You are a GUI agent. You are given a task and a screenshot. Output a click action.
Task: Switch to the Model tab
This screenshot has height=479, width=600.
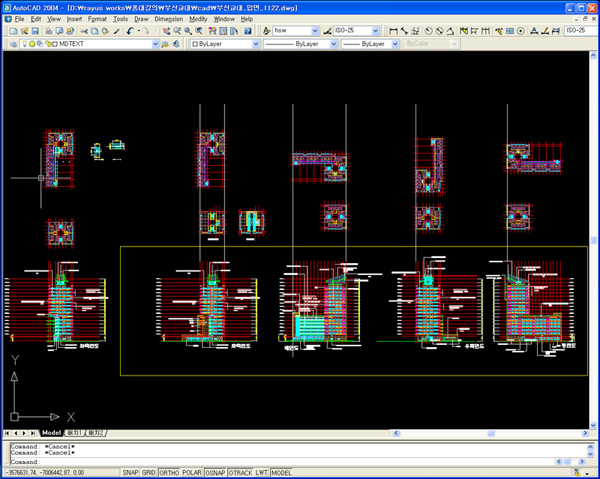click(51, 432)
